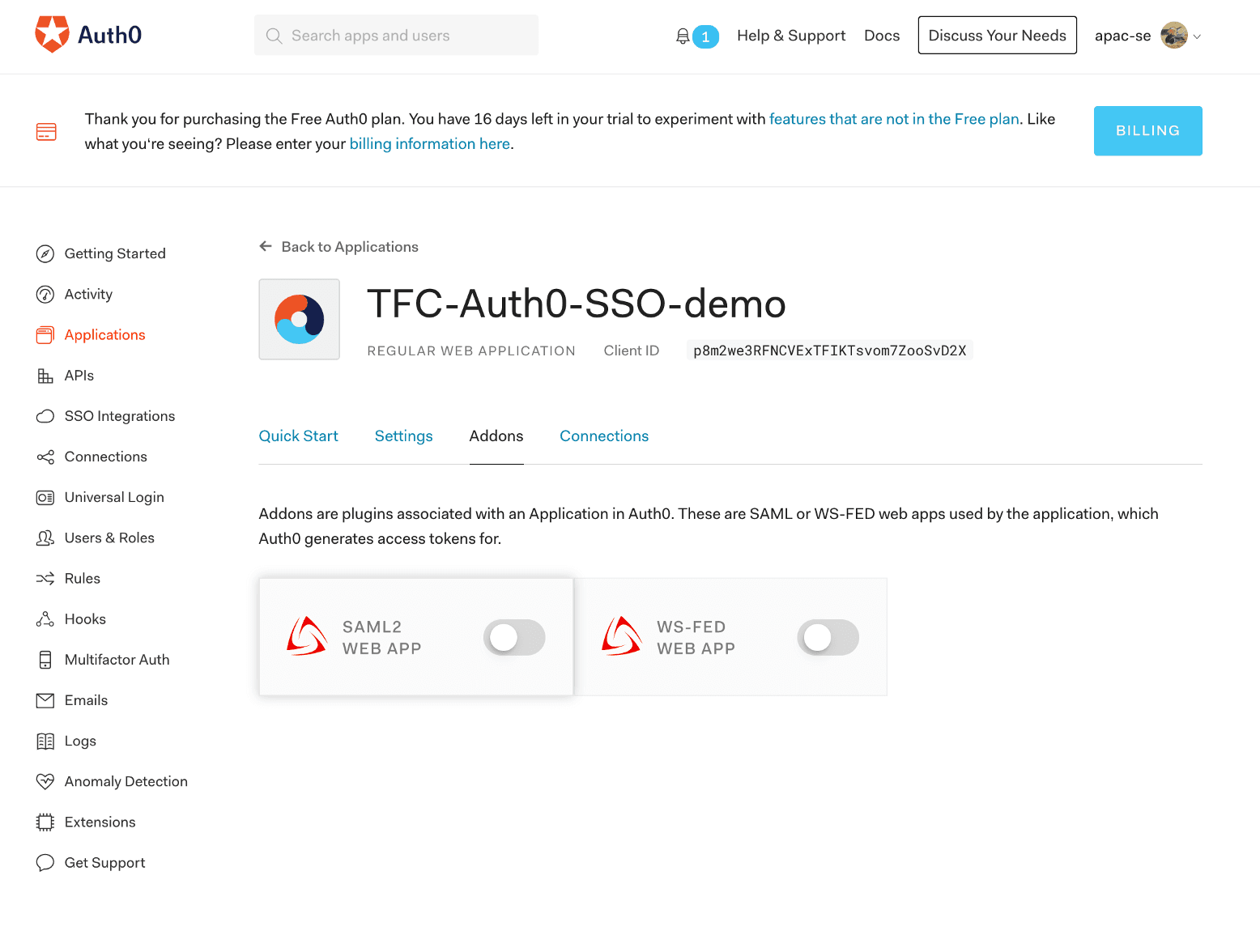
Task: Click the Getting Started compass icon
Action: (45, 254)
